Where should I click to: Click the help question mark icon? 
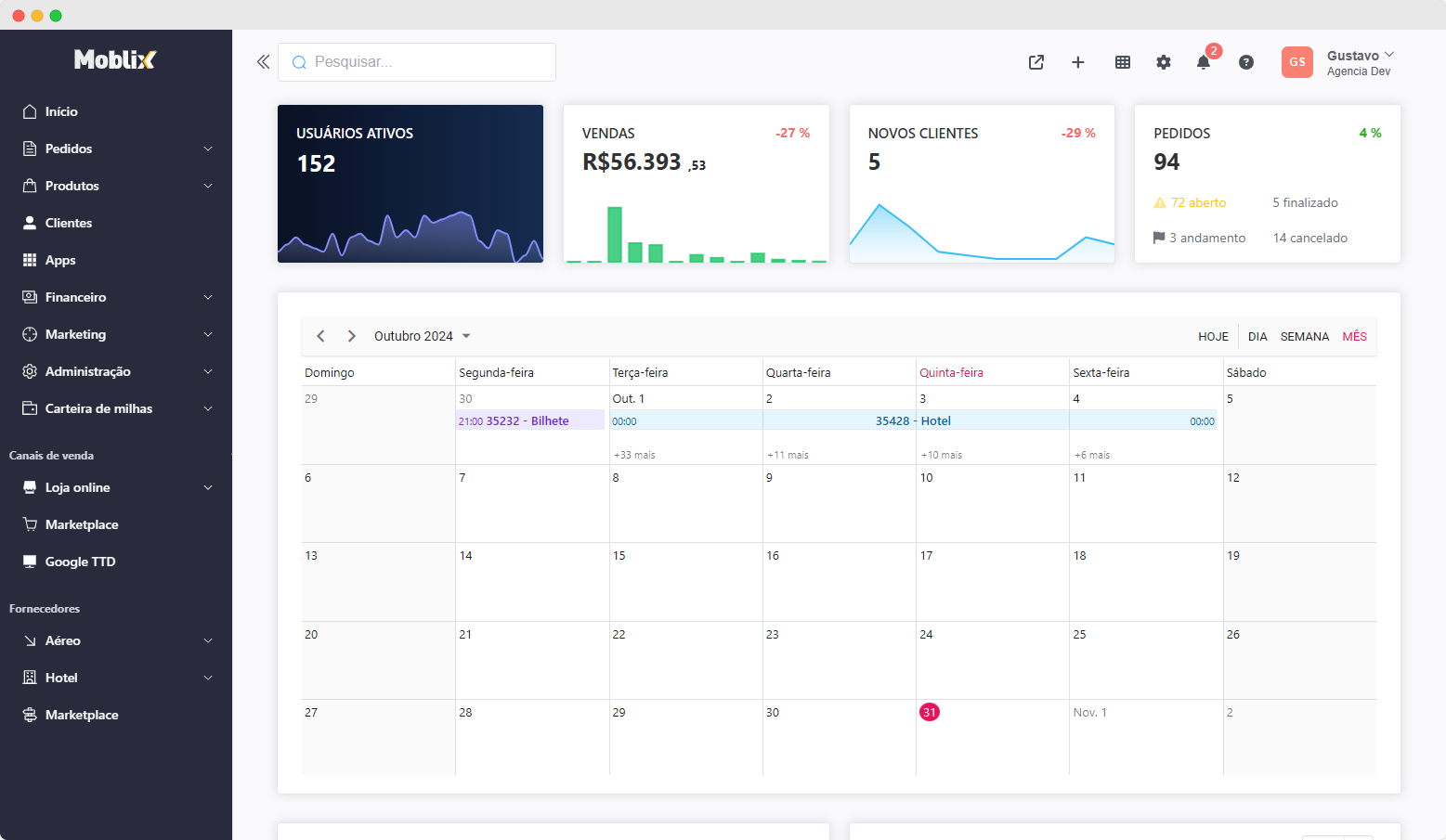point(1246,62)
